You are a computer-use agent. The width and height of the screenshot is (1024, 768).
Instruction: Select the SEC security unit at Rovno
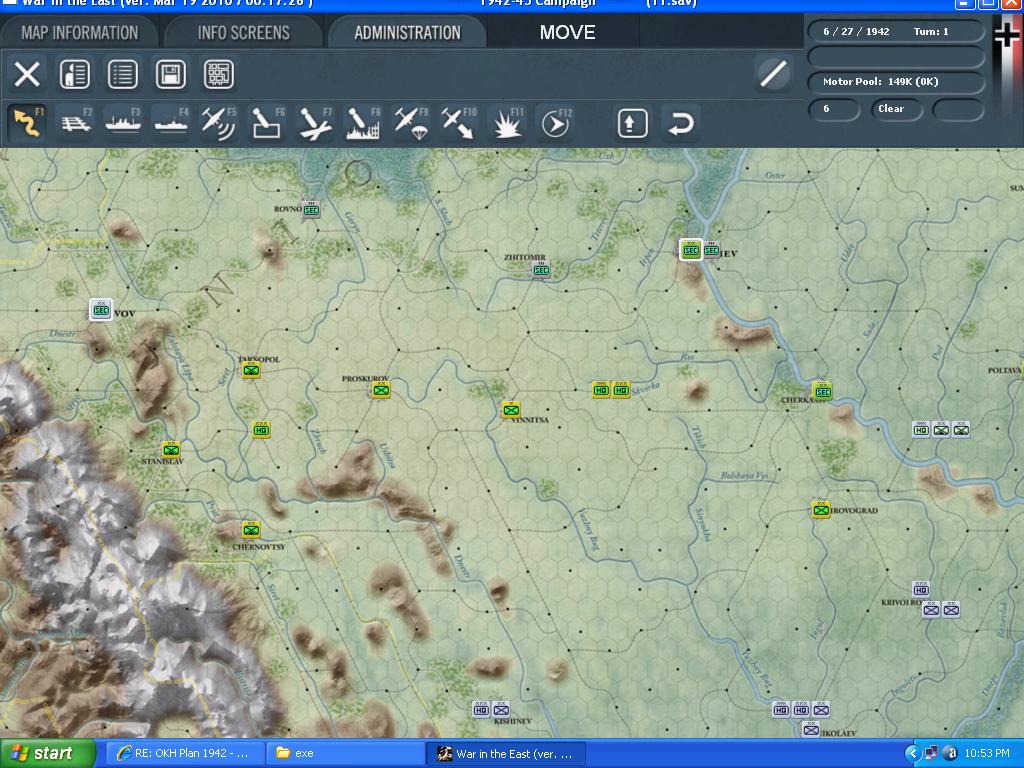tap(311, 210)
